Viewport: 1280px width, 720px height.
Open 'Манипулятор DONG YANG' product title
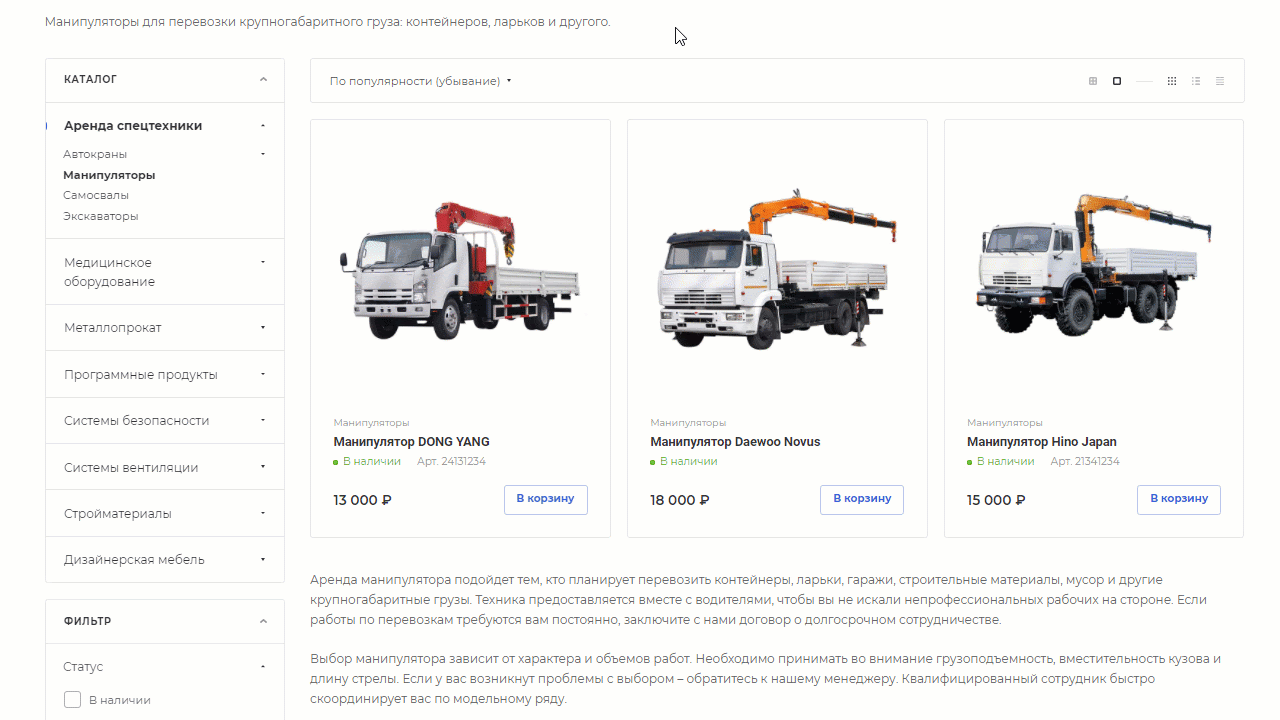click(412, 442)
